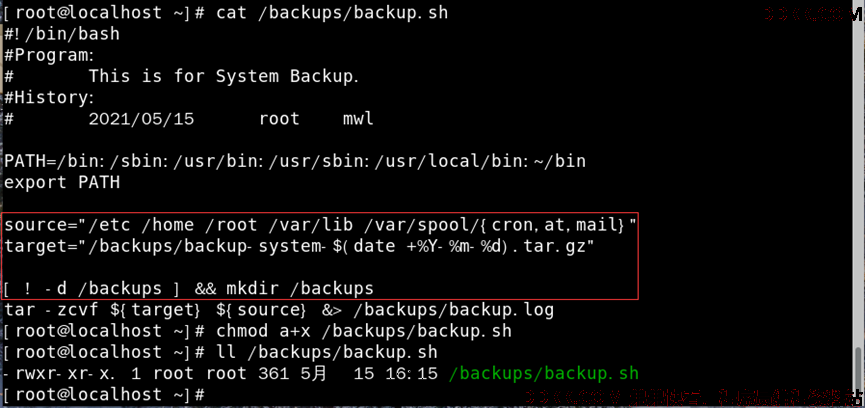This screenshot has width=865, height=408.
Task: Click the 'cat /backups/backup.sh' command text
Action: pyautogui.click(x=332, y=13)
